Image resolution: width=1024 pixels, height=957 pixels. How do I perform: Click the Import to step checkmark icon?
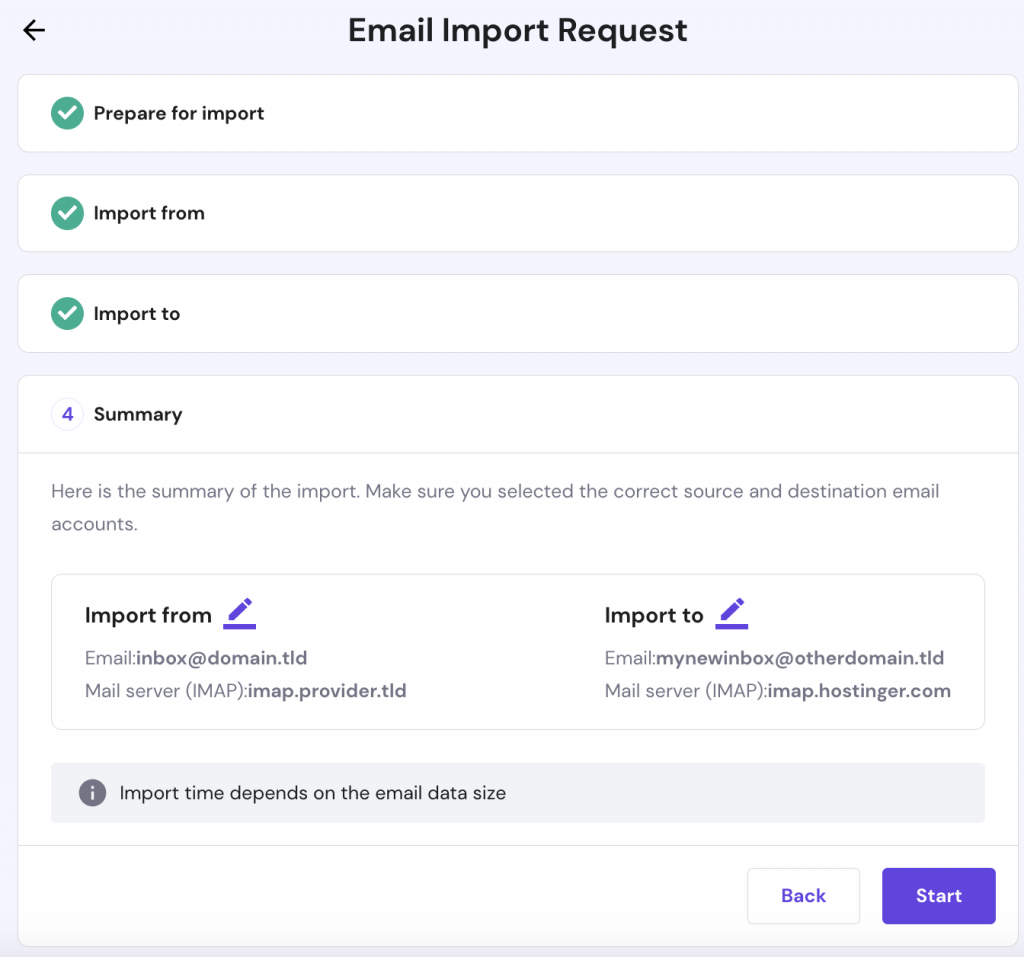(x=66, y=313)
